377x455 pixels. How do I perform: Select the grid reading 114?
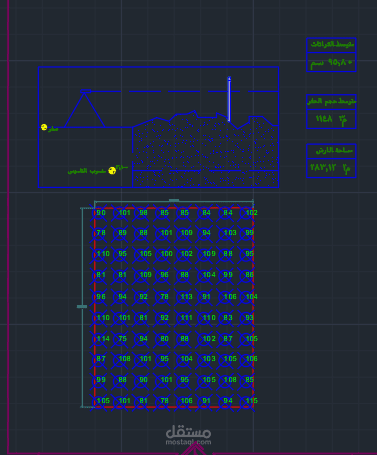point(103,339)
